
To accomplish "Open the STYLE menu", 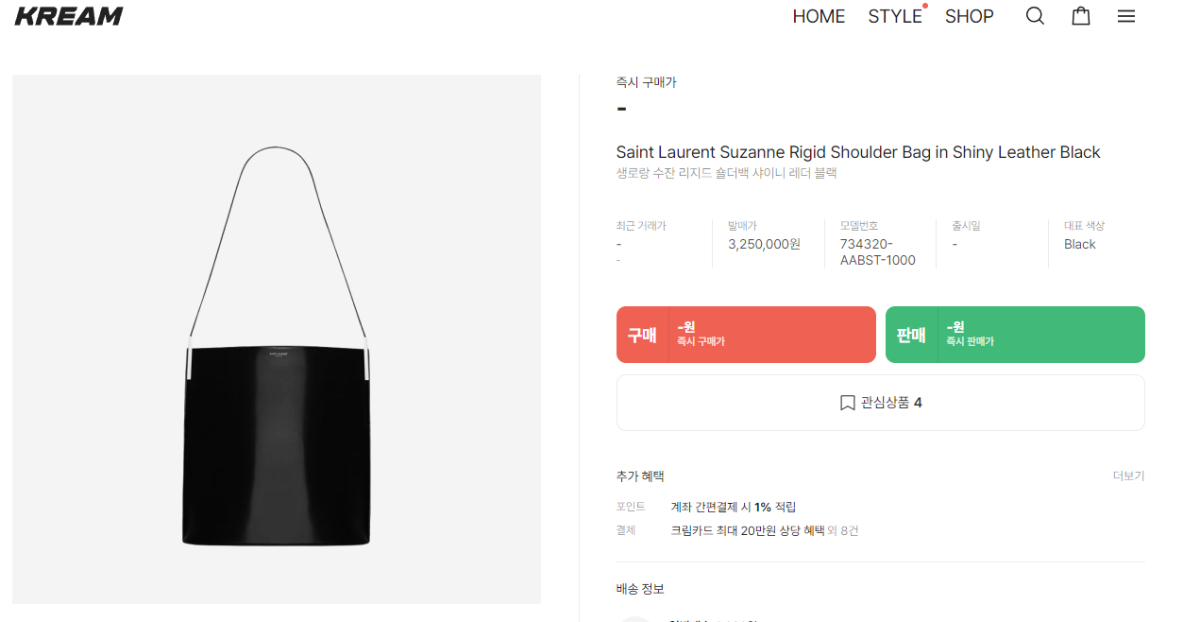I will pyautogui.click(x=894, y=16).
